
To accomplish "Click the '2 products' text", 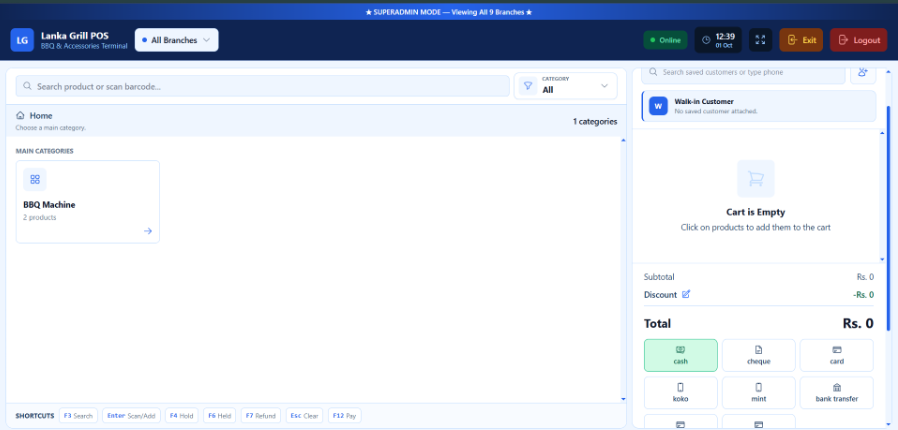I will (40, 218).
